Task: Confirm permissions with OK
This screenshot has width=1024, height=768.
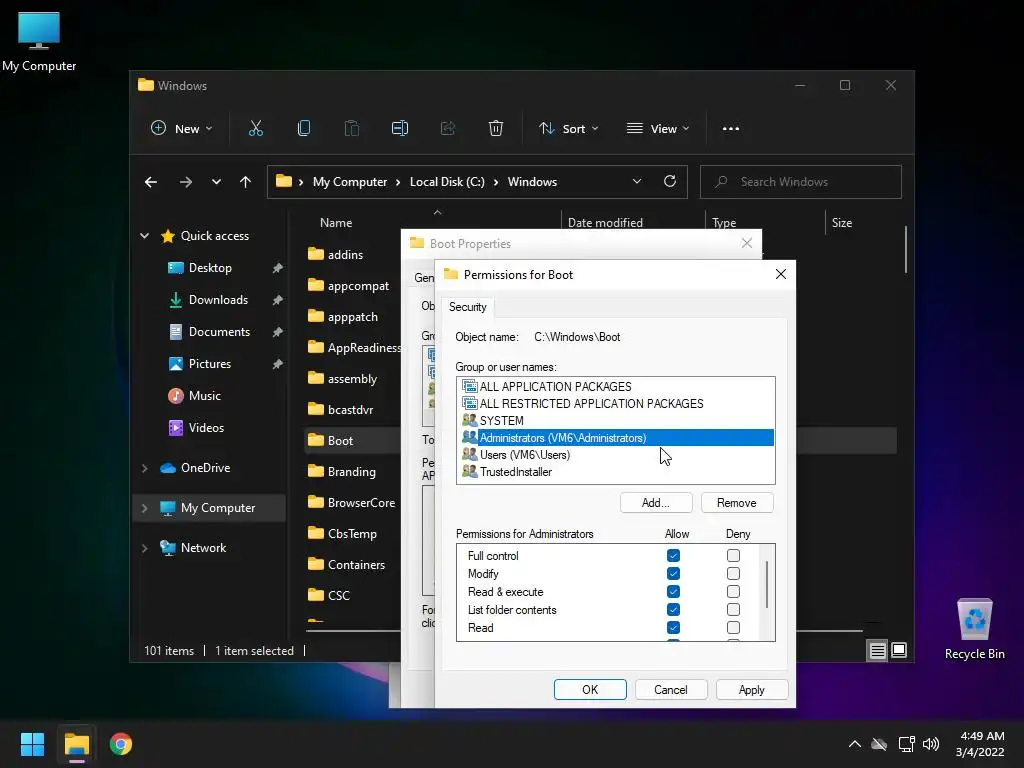Action: pyautogui.click(x=590, y=690)
